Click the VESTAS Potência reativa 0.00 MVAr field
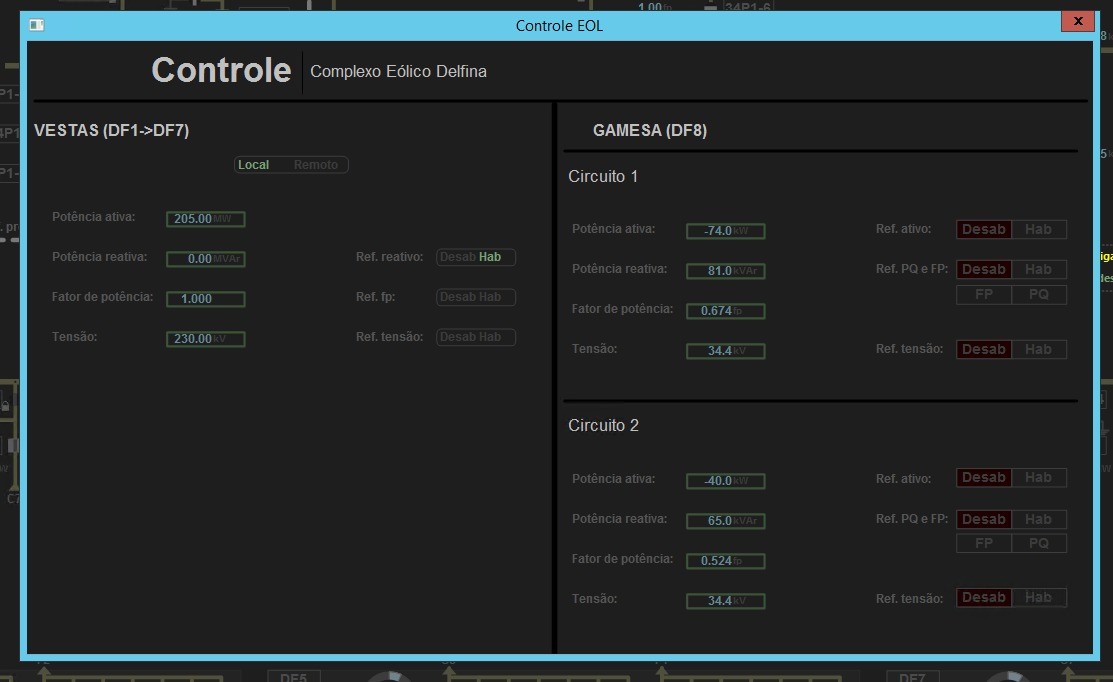Viewport: 1113px width, 682px height. pyautogui.click(x=206, y=258)
